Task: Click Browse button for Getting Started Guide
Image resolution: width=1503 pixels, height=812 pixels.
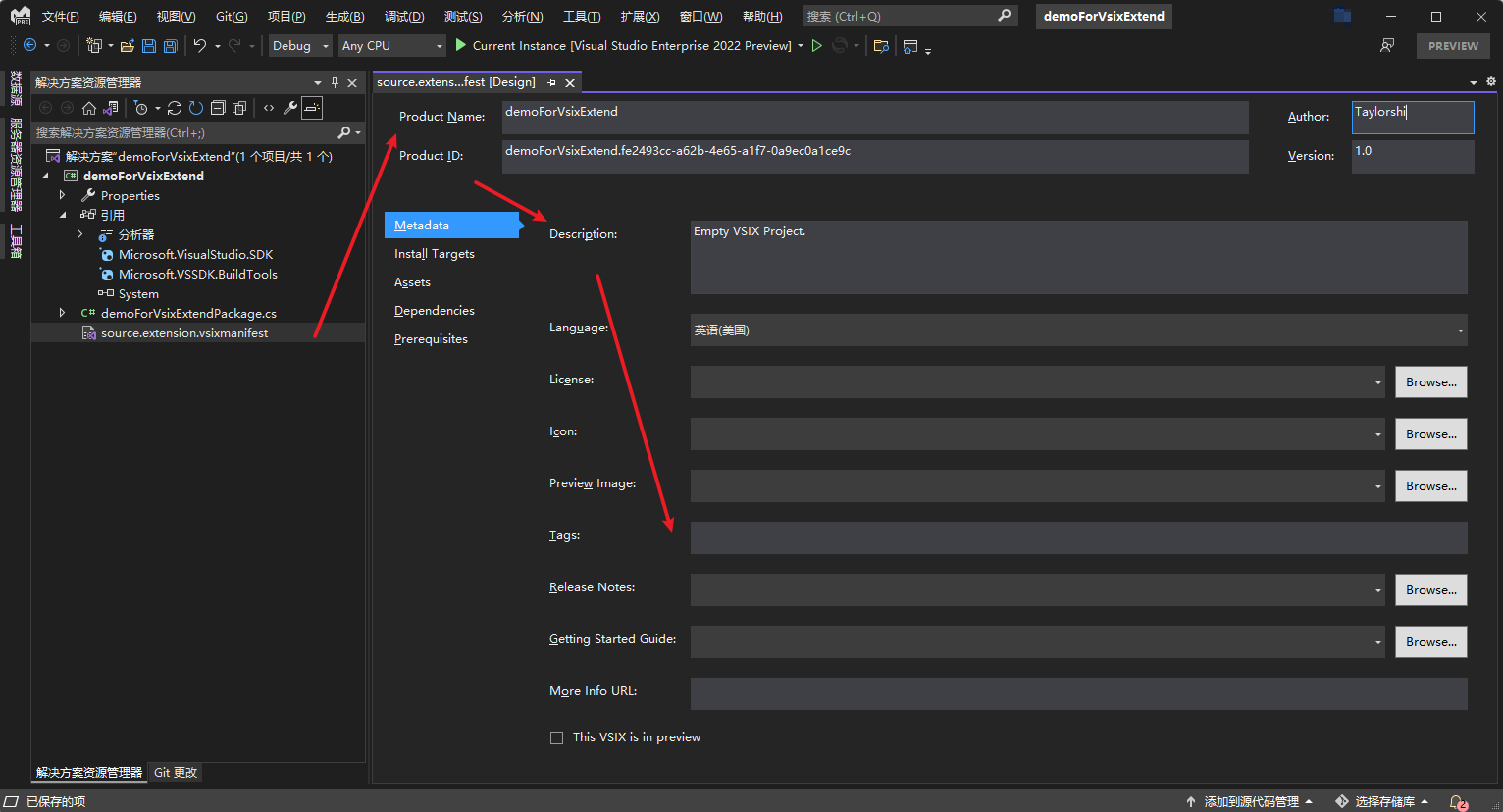Action: (x=1431, y=642)
